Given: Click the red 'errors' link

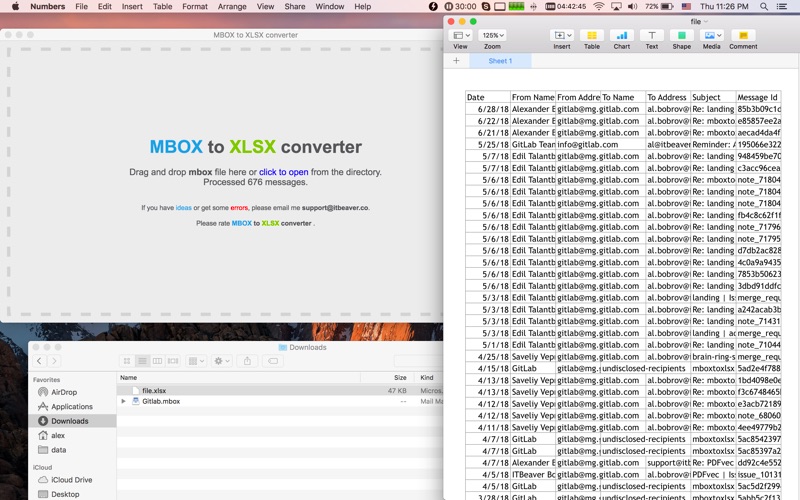Looking at the screenshot, I should [x=239, y=208].
